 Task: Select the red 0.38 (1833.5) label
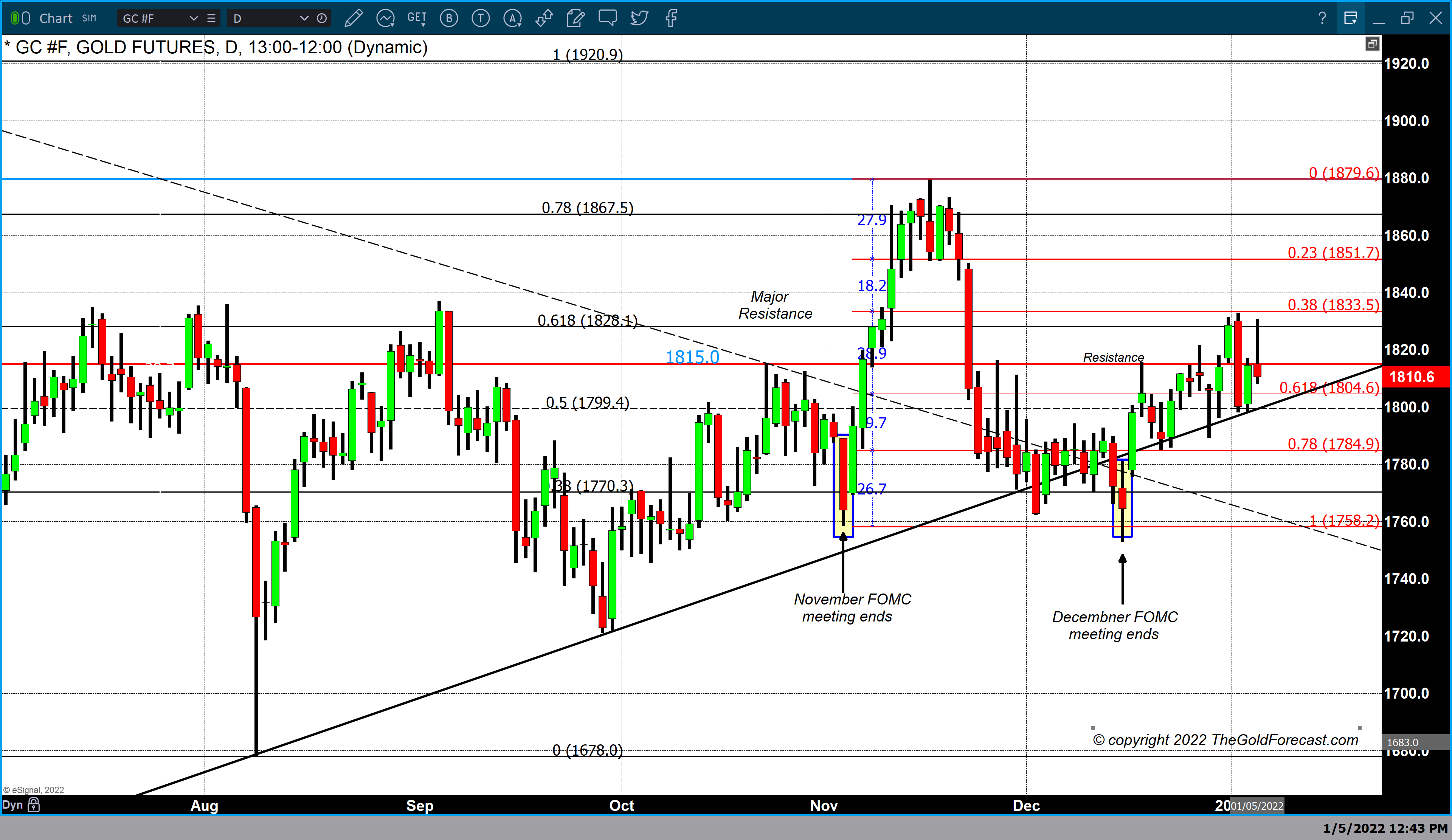[x=1333, y=305]
